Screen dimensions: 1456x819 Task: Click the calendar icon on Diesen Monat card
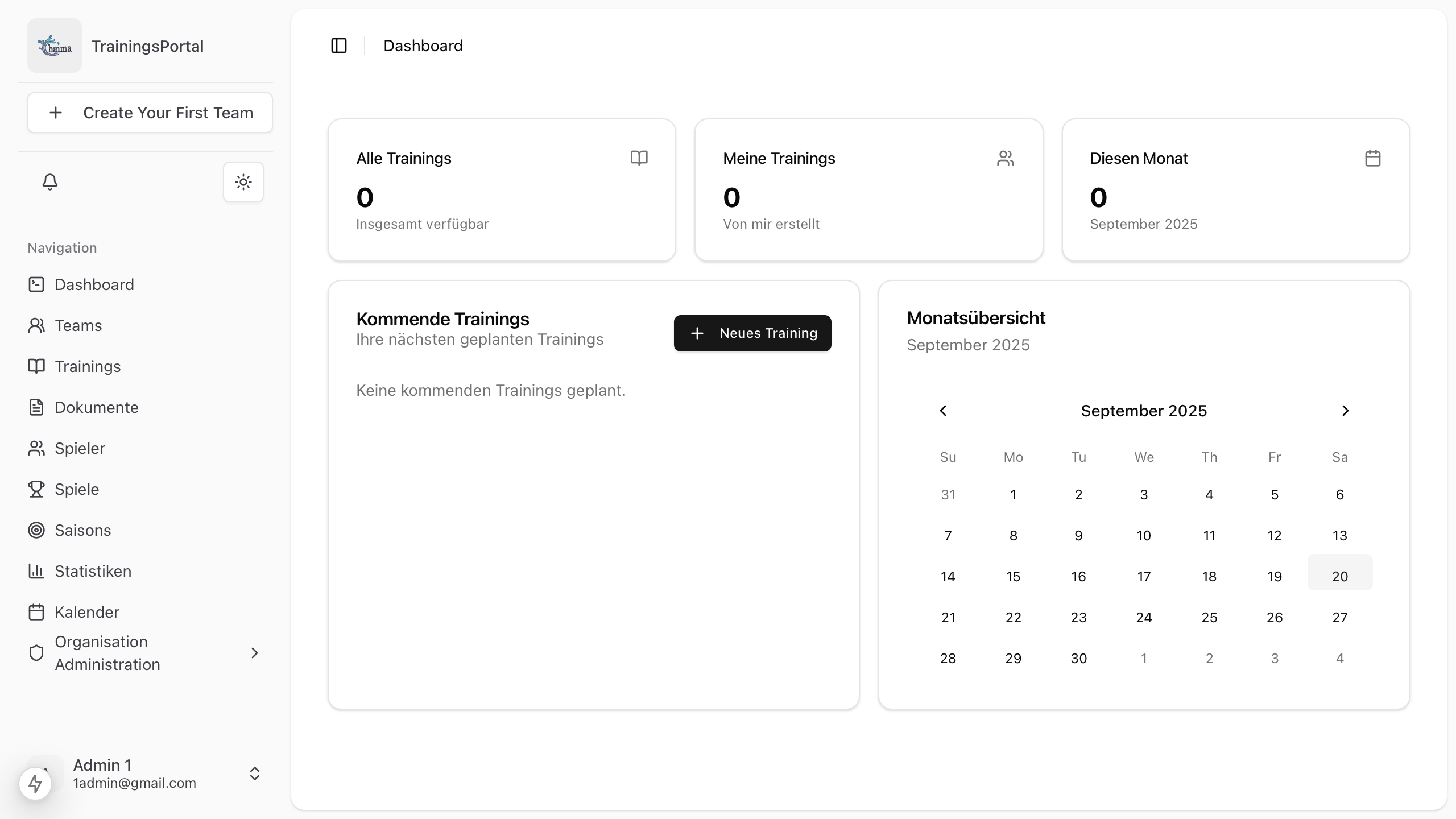coord(1373,158)
